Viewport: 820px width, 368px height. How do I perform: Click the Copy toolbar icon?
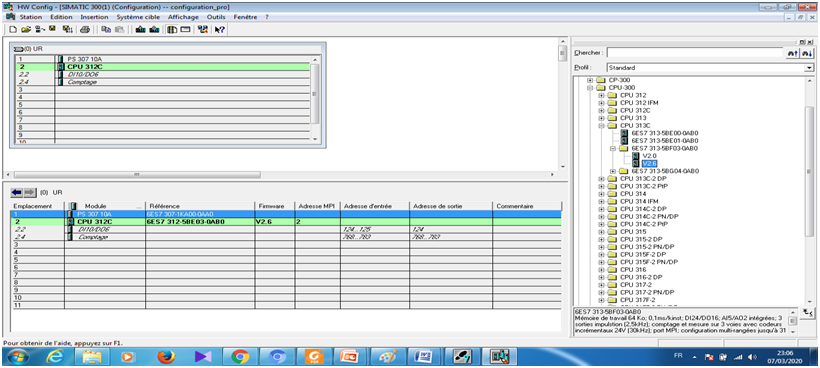pos(106,30)
